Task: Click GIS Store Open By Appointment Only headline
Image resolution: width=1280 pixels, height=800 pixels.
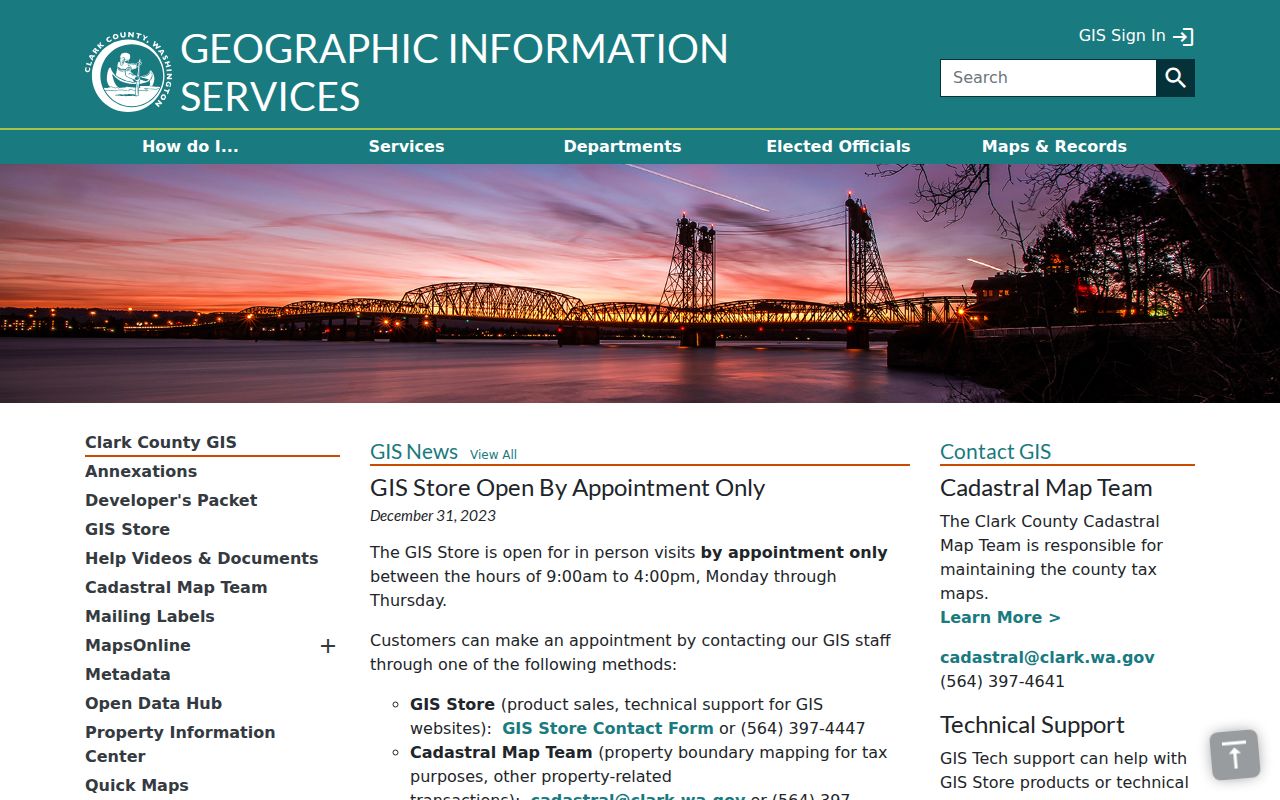Action: (x=567, y=488)
